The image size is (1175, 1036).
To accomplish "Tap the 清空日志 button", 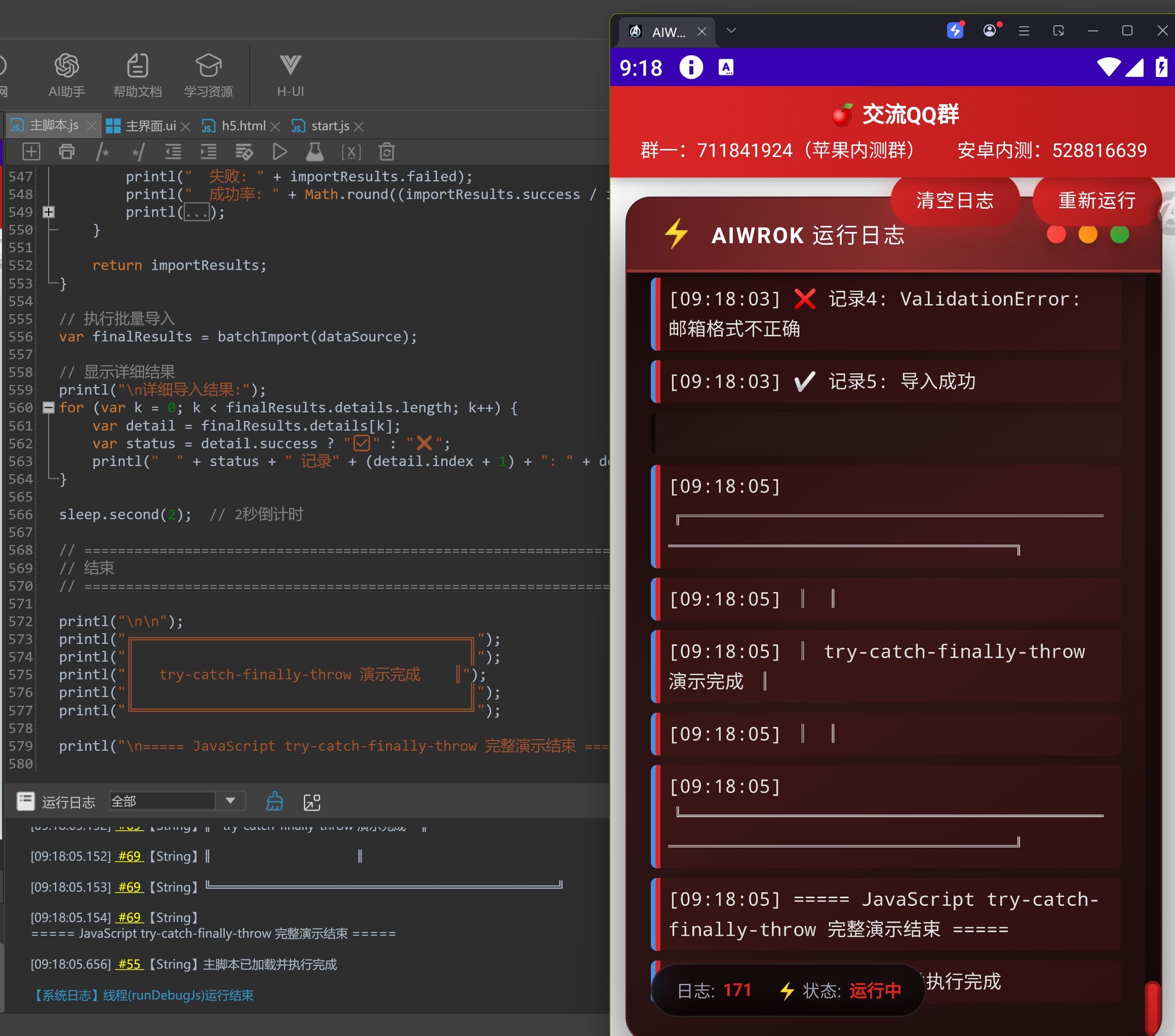I will (955, 200).
